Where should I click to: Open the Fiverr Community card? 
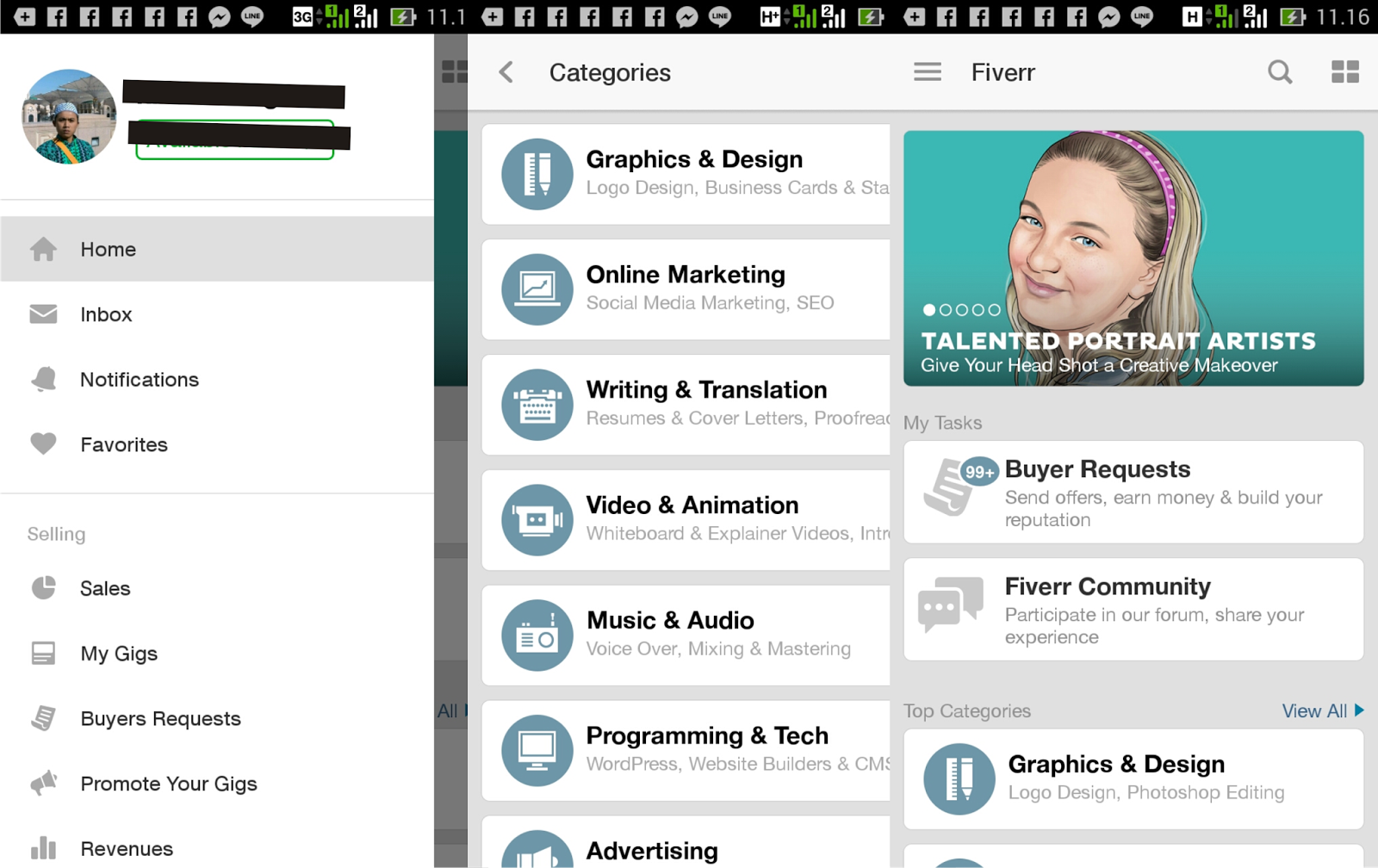click(1133, 610)
